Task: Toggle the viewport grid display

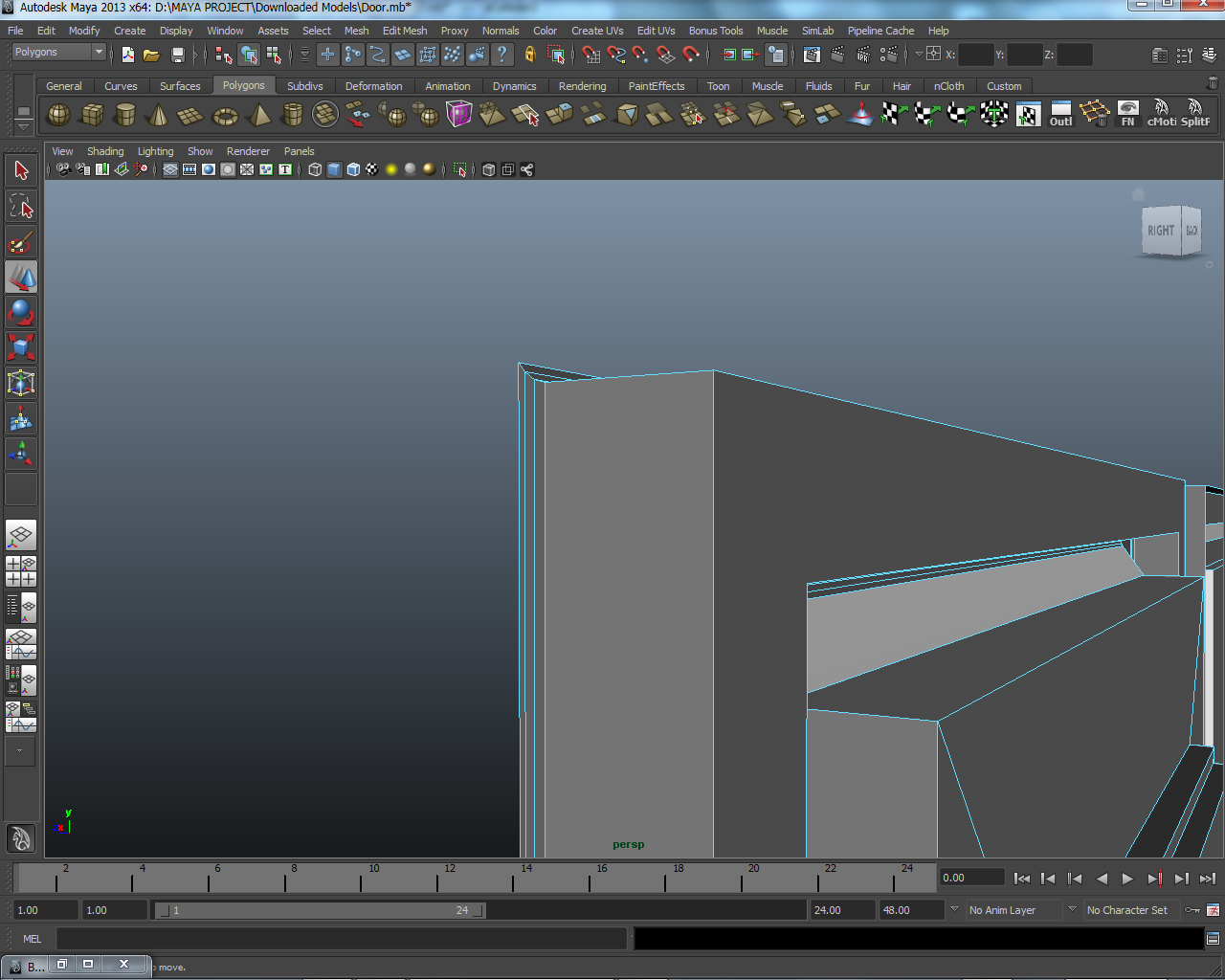Action: 170,169
